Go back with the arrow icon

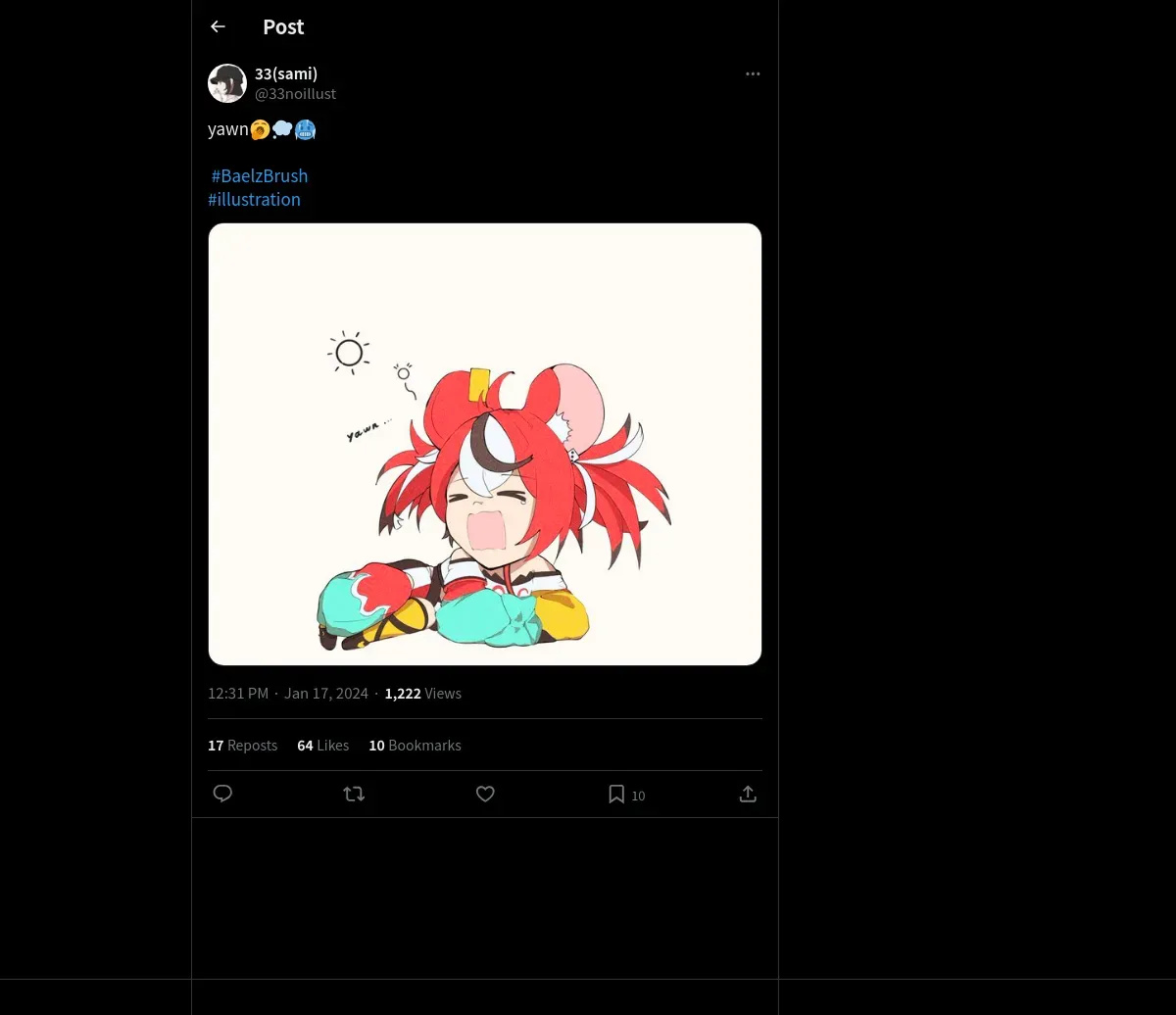(x=218, y=26)
